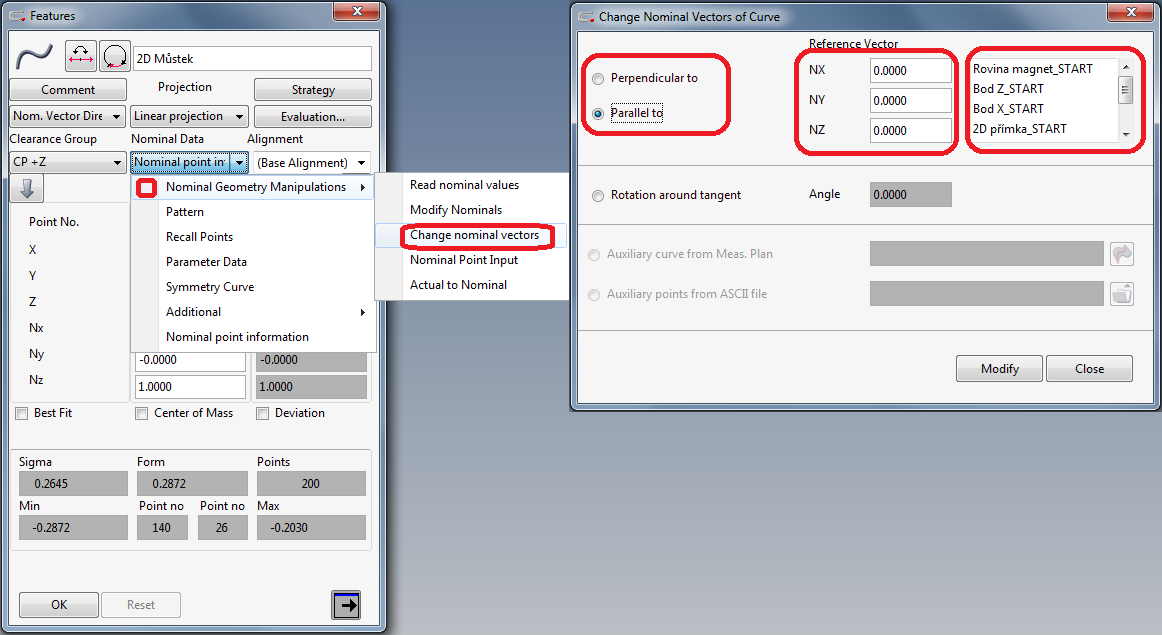The image size is (1162, 635).
Task: Click the Min value -0.2872
Action: click(73, 528)
